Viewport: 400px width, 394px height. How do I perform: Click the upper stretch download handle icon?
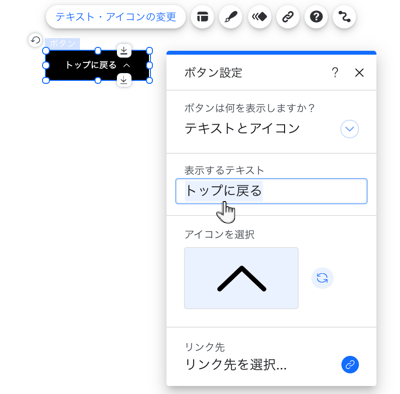click(124, 51)
